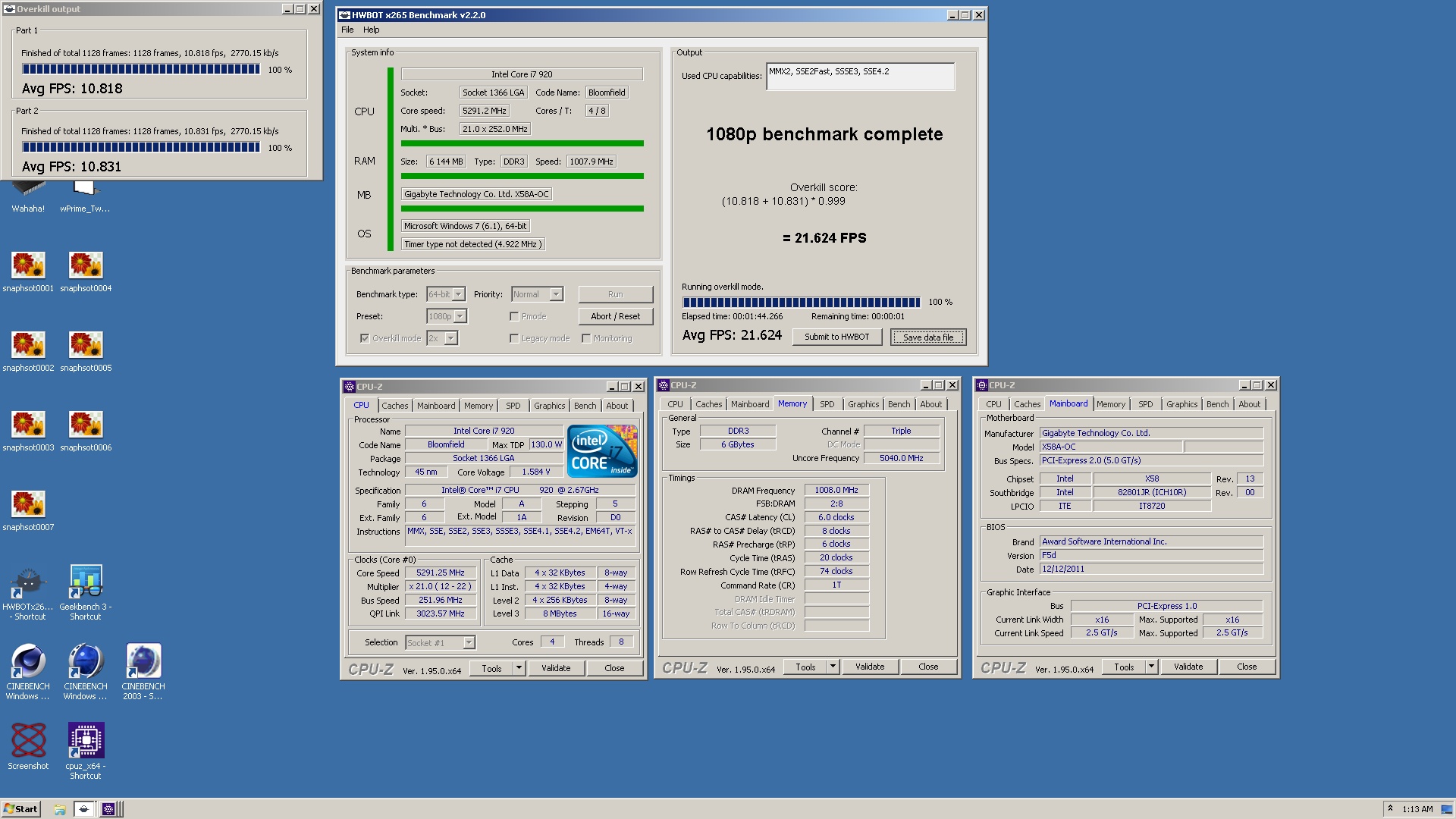Toggle the Overkill mode checkbox
Screen dimensions: 1456x819
pos(365,338)
